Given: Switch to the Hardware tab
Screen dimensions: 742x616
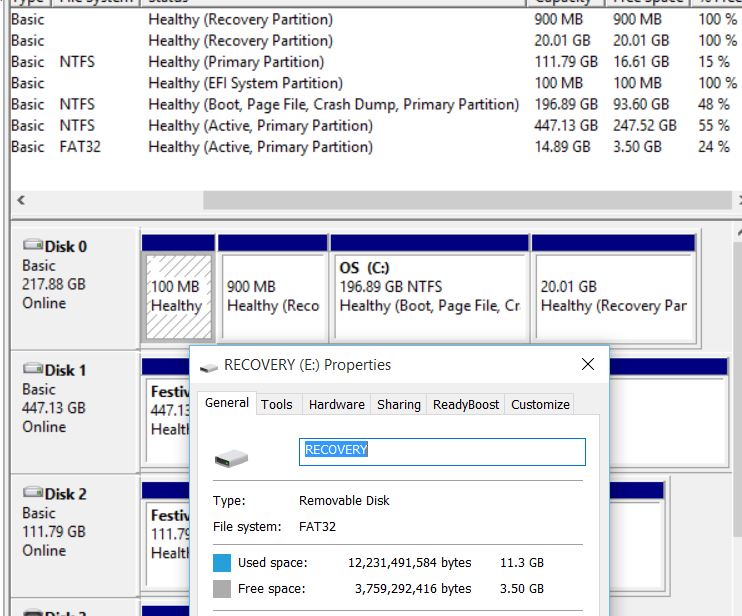Looking at the screenshot, I should (336, 405).
